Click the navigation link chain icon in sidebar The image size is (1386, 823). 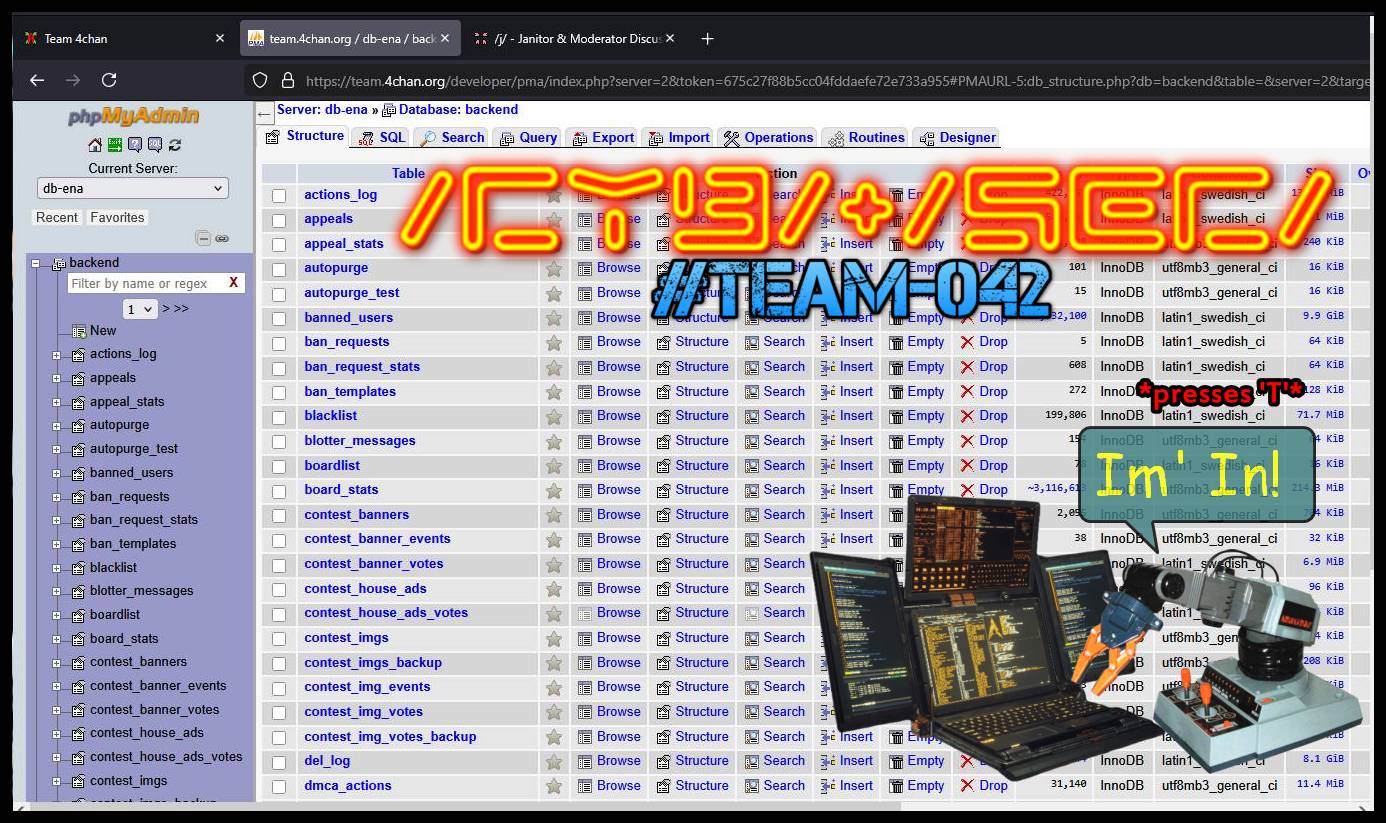(x=222, y=238)
